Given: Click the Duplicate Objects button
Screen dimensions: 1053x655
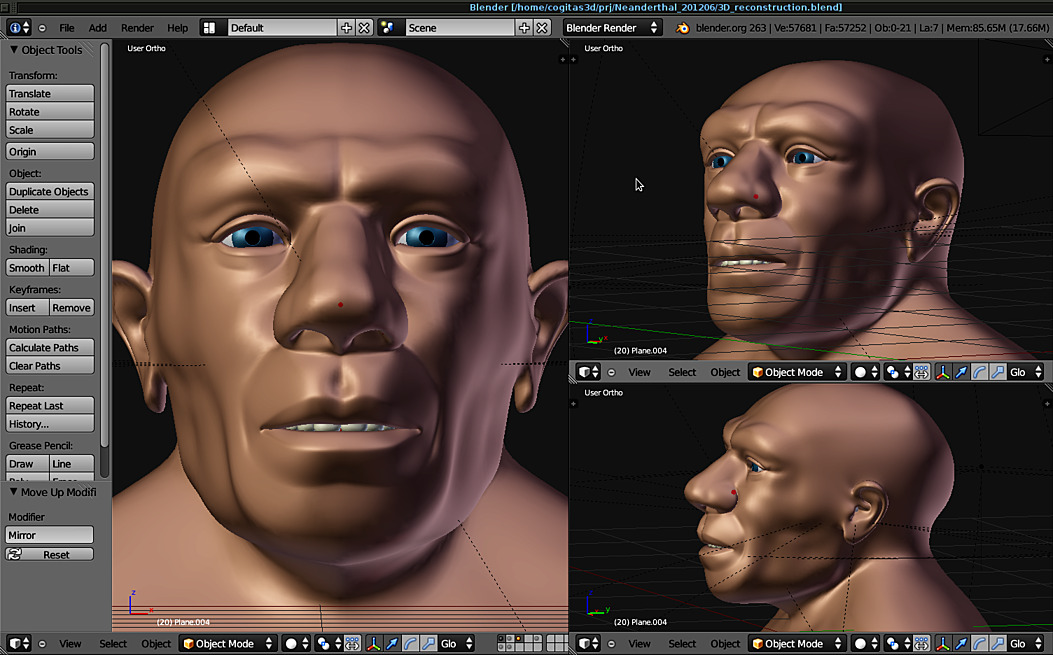Looking at the screenshot, I should click(50, 191).
